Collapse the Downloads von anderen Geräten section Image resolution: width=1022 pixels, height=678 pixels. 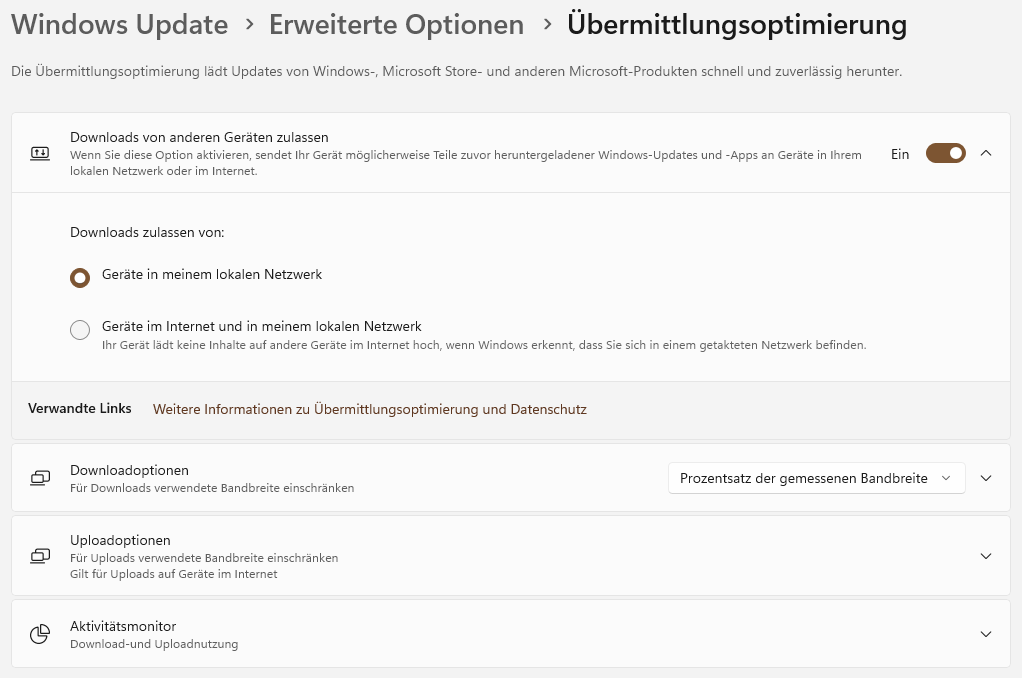click(x=986, y=153)
